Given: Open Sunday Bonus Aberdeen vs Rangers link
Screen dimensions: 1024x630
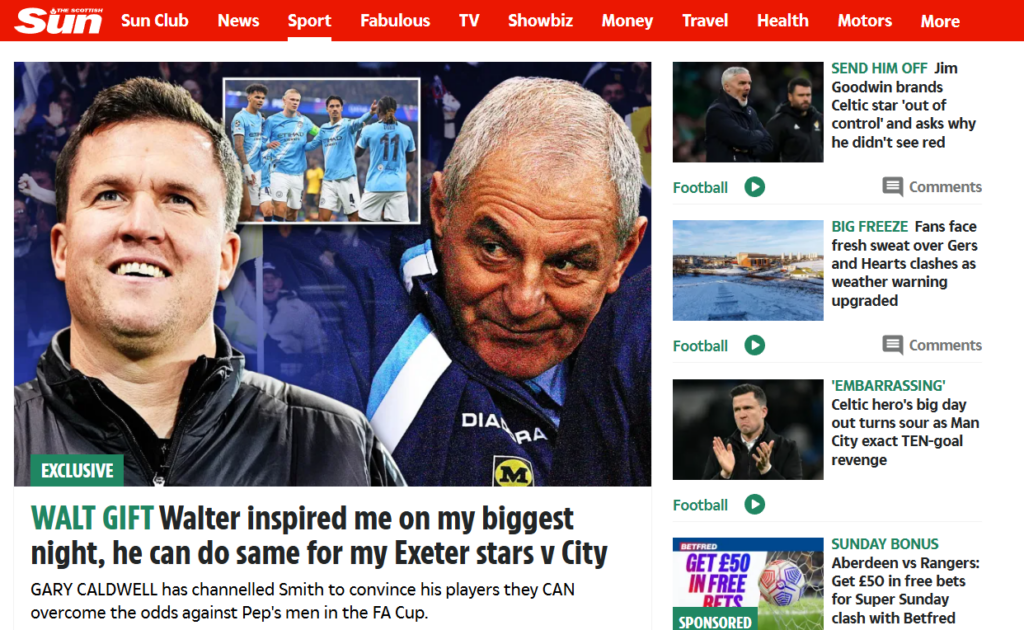Looking at the screenshot, I should tap(905, 581).
